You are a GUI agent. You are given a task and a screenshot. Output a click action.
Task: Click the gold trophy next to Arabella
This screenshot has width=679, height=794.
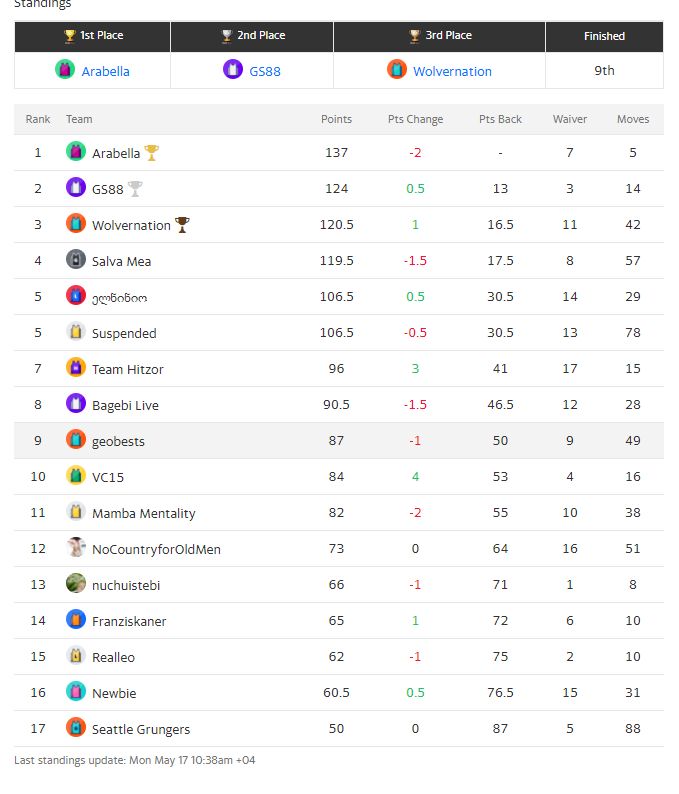click(x=152, y=153)
